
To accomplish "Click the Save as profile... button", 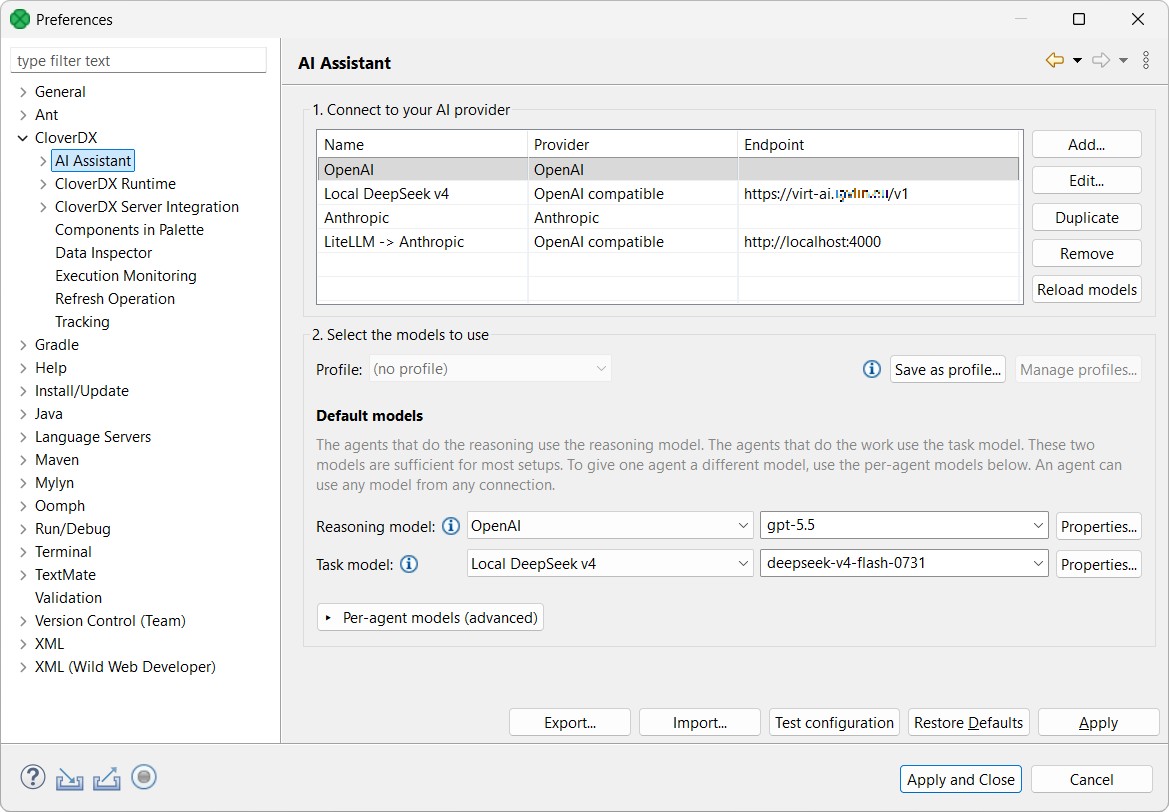I will pos(948,370).
